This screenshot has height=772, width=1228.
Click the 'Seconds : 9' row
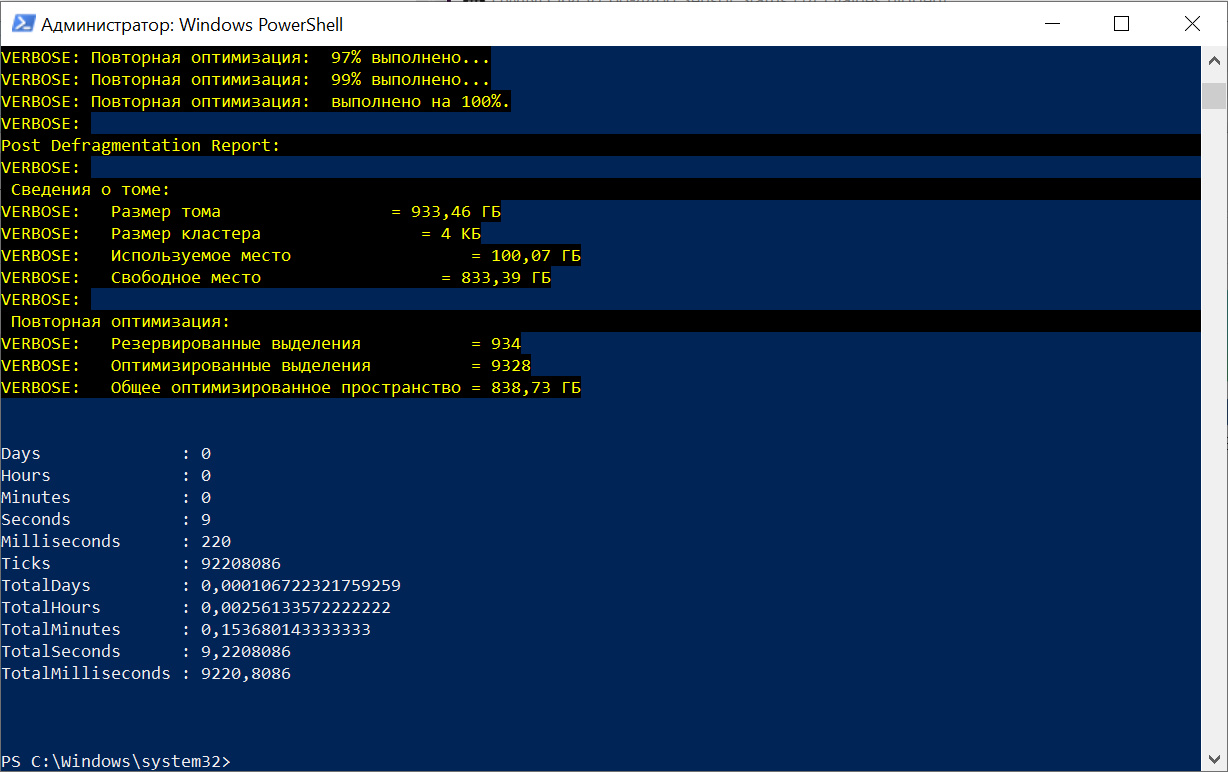(x=106, y=520)
